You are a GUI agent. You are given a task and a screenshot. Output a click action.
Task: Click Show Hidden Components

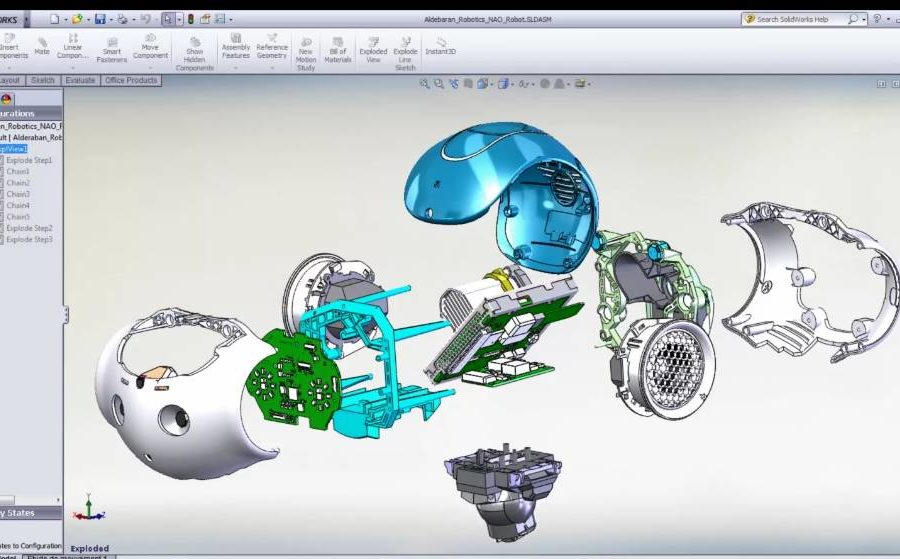pos(195,54)
